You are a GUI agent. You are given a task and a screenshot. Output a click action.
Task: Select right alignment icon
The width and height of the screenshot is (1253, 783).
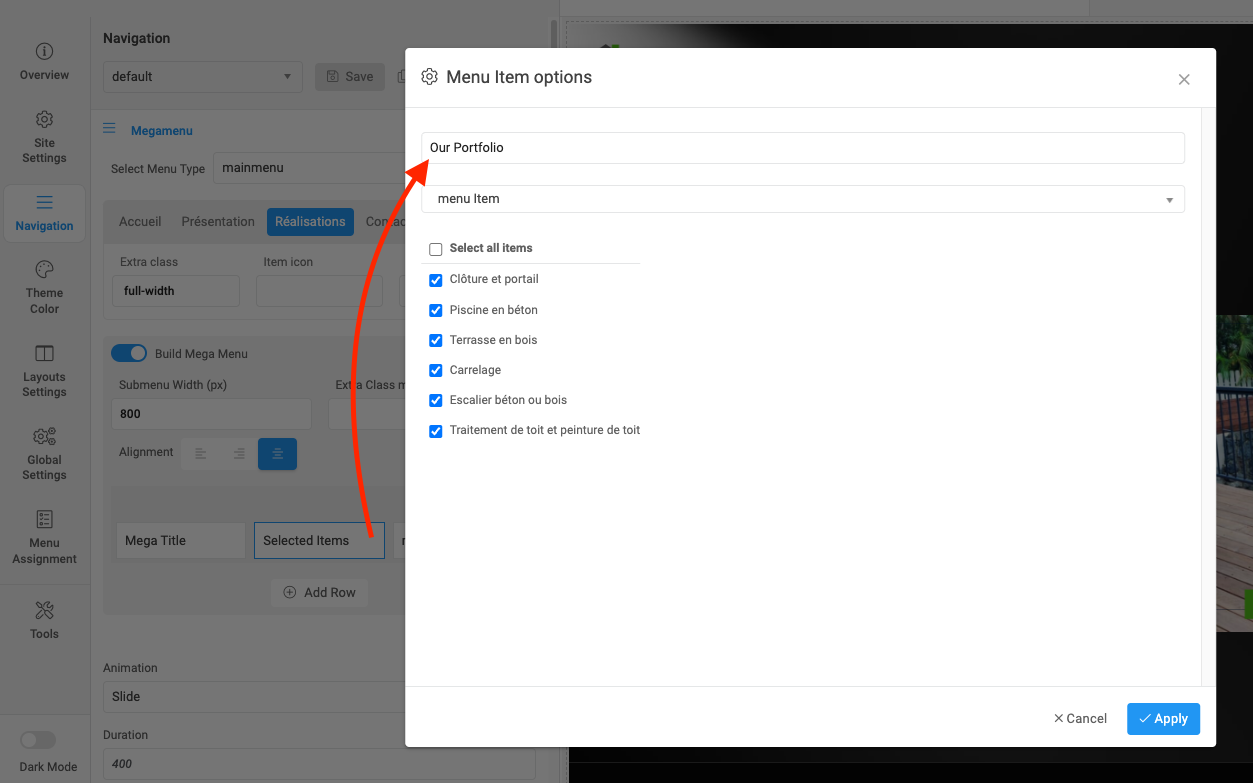[239, 454]
